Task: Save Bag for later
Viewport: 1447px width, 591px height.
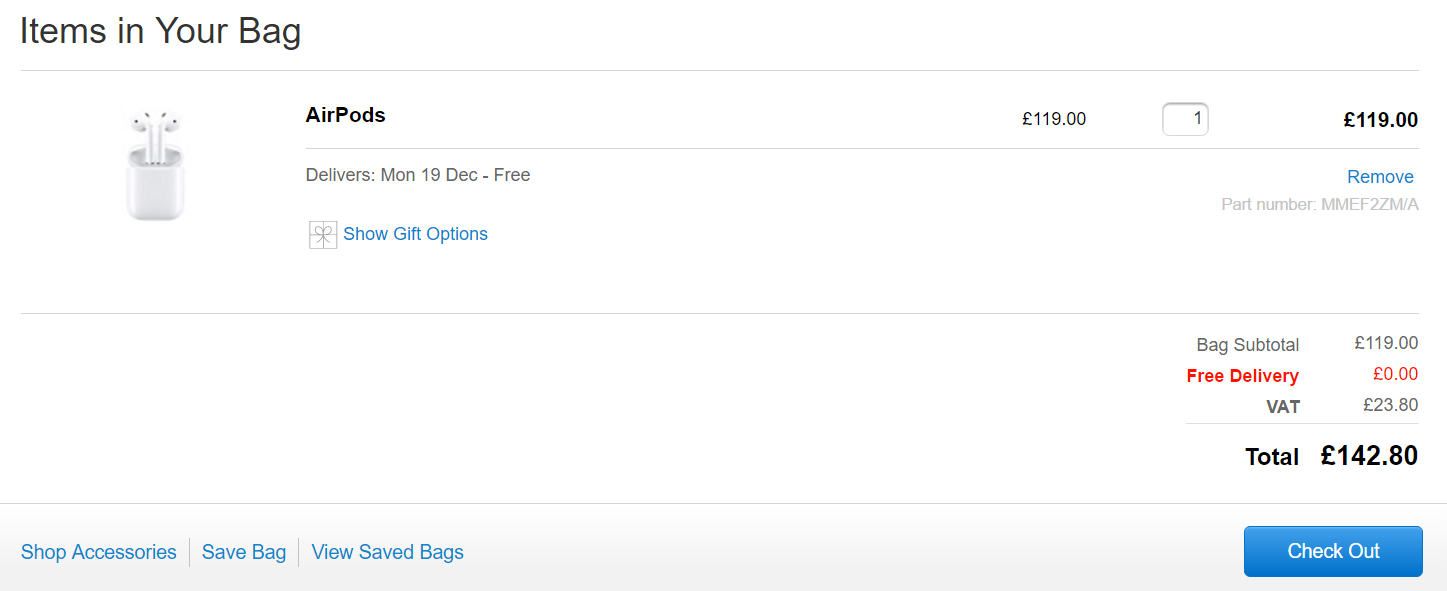Action: click(244, 552)
